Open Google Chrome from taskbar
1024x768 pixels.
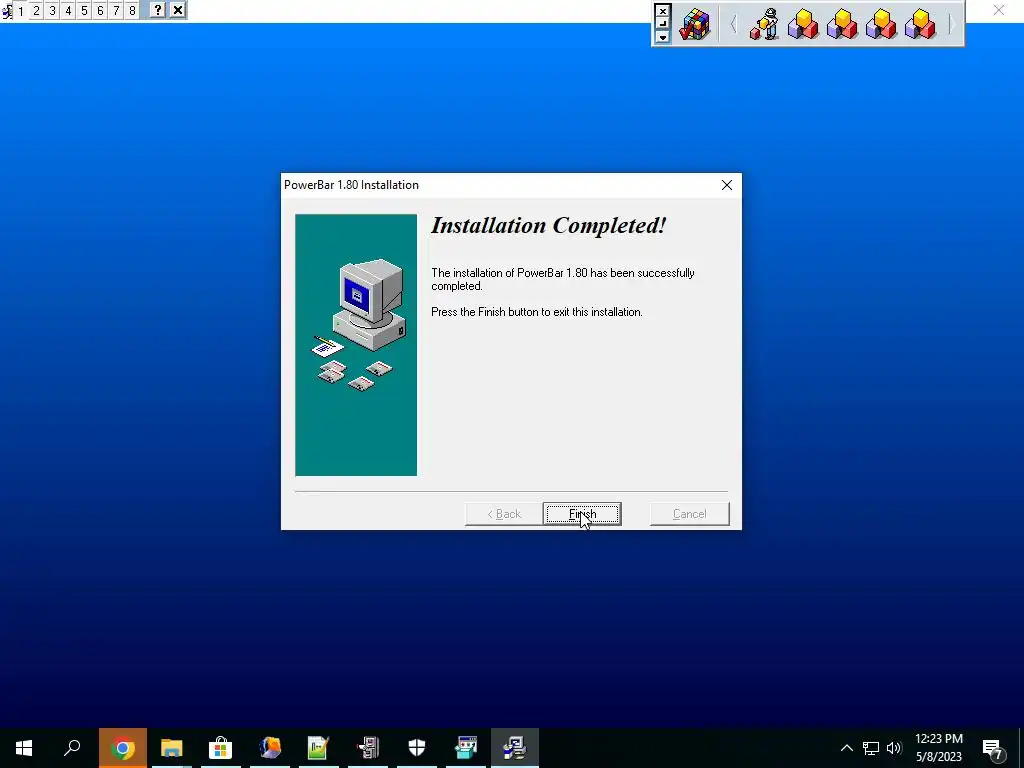(x=123, y=748)
